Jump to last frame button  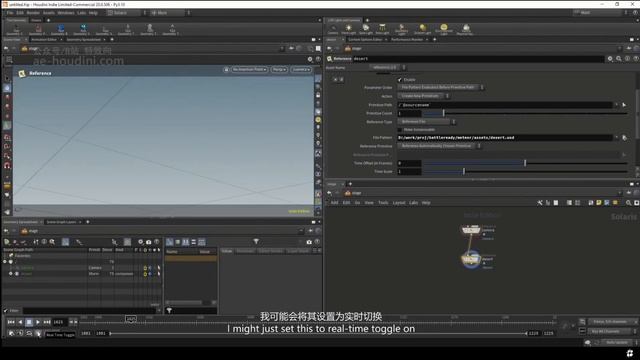tap(47, 322)
